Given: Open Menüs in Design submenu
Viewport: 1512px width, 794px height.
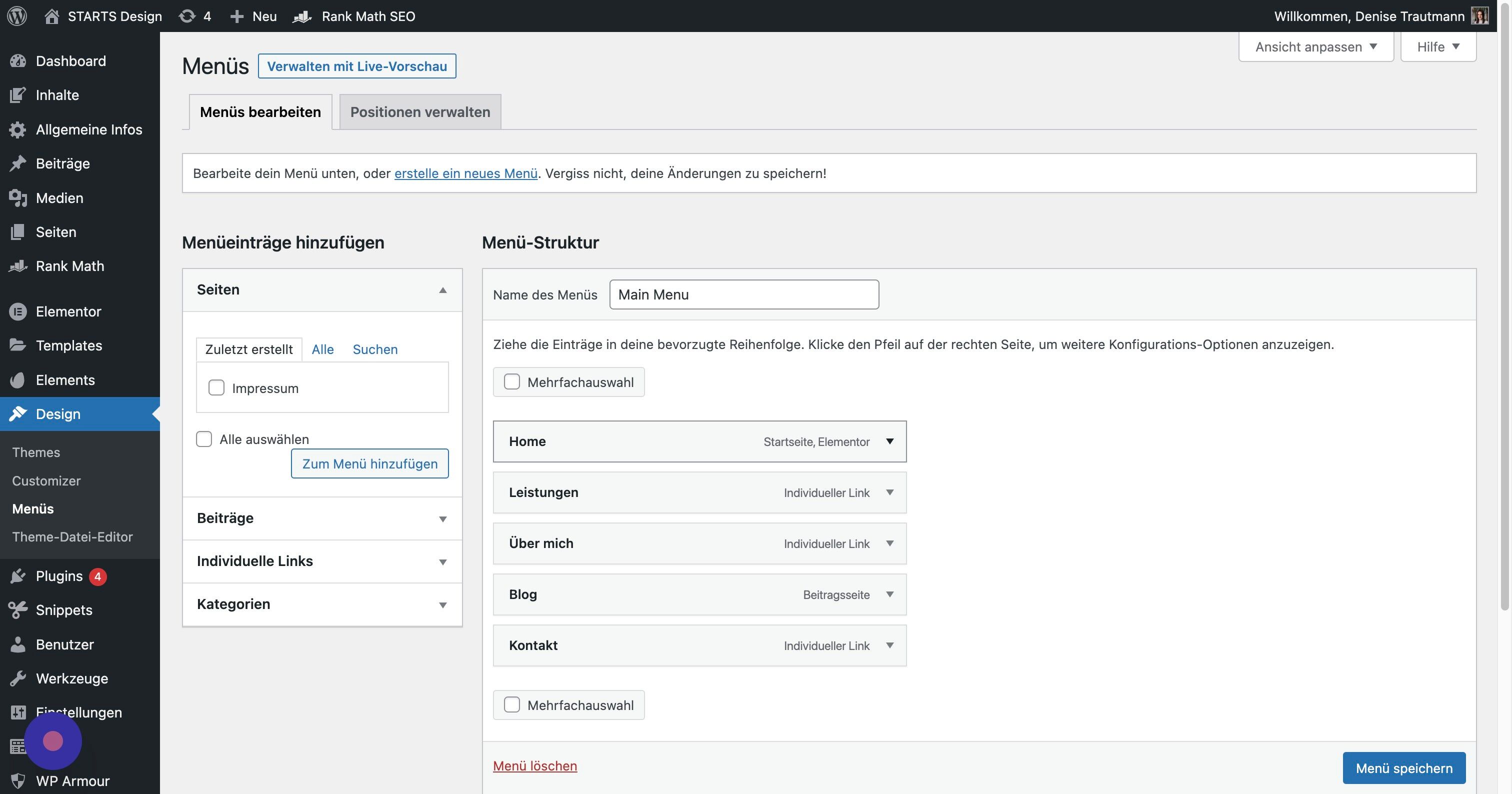Looking at the screenshot, I should click(x=33, y=509).
